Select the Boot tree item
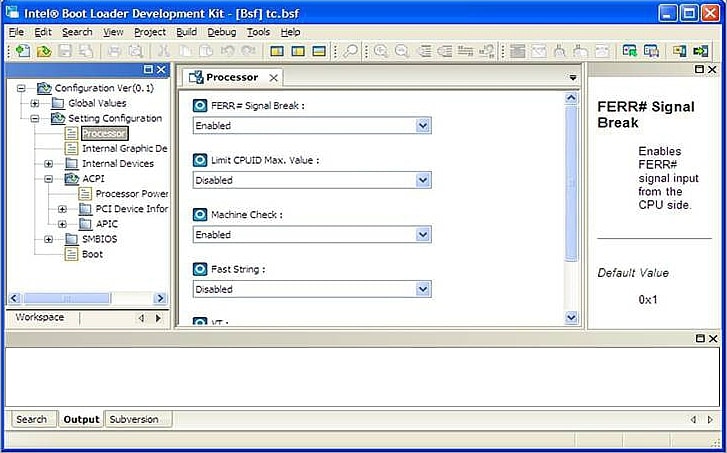Screen dimensions: 727x453 pyautogui.click(x=92, y=254)
